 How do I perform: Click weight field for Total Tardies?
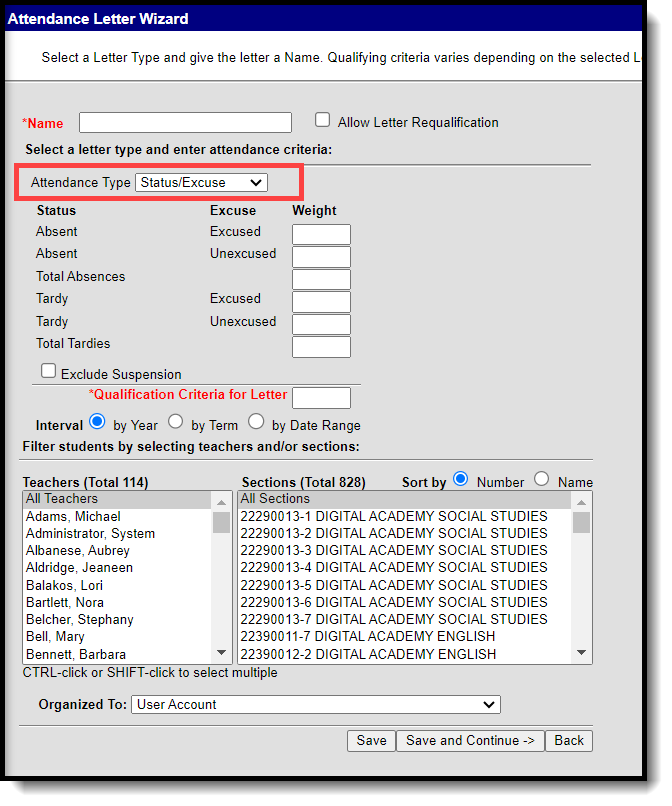pos(321,347)
